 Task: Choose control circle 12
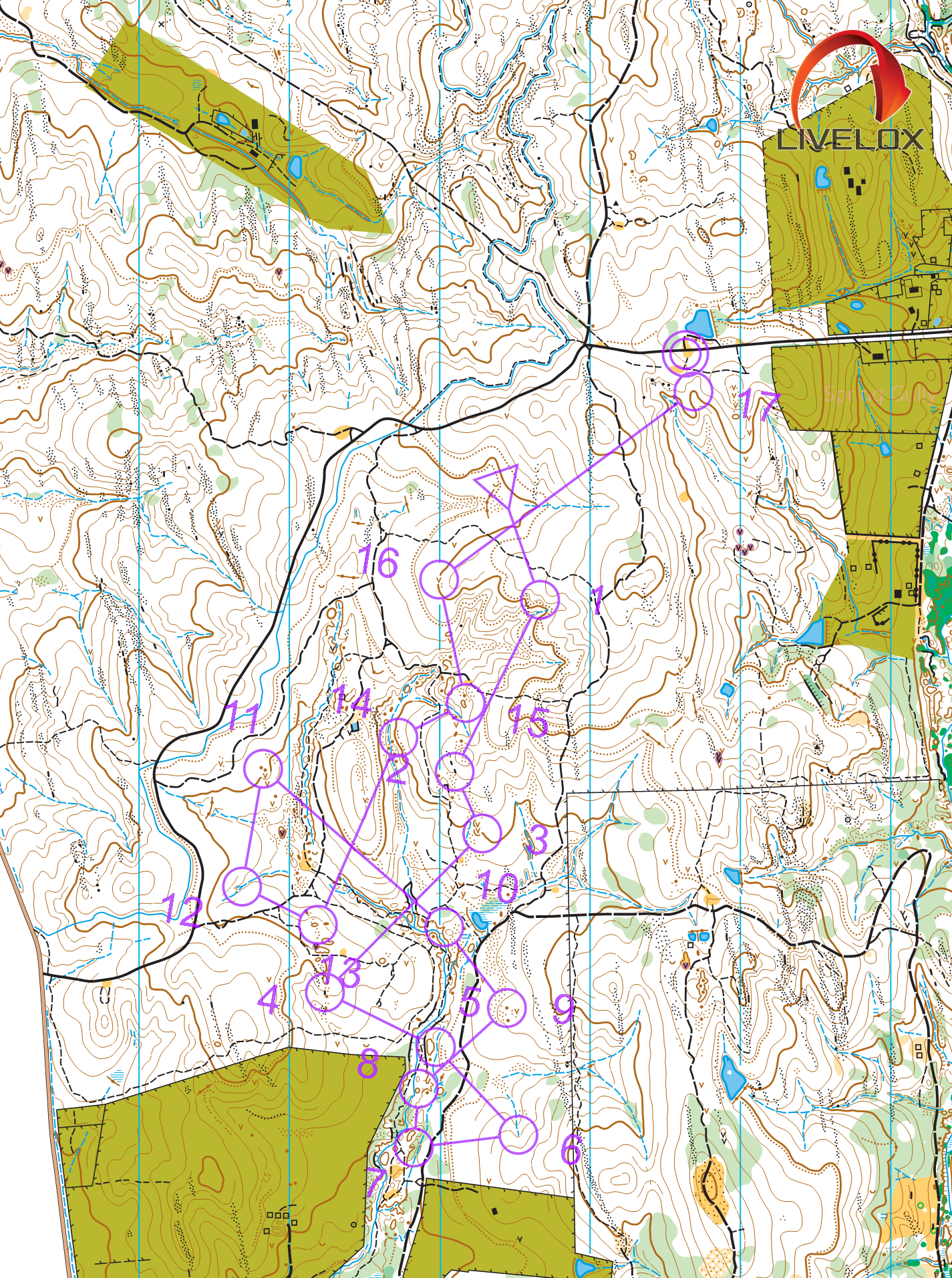coord(242,887)
